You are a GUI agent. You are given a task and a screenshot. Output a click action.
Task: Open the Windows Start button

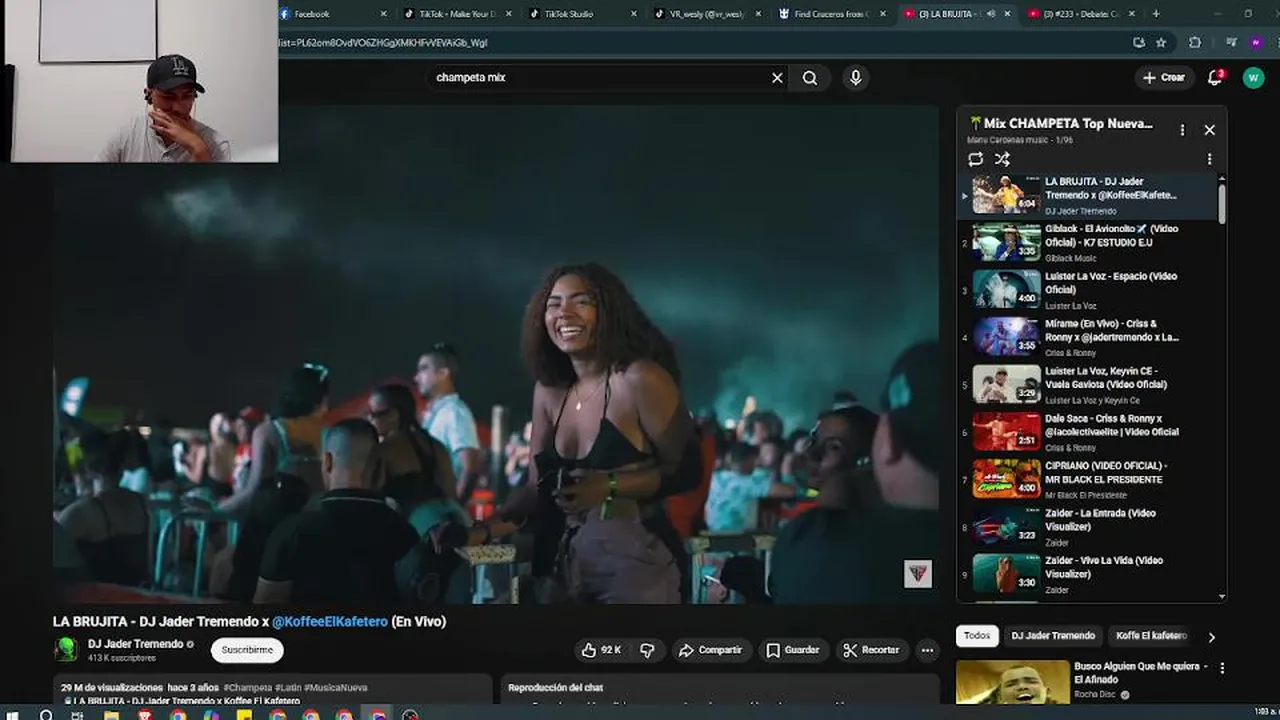pyautogui.click(x=14, y=714)
